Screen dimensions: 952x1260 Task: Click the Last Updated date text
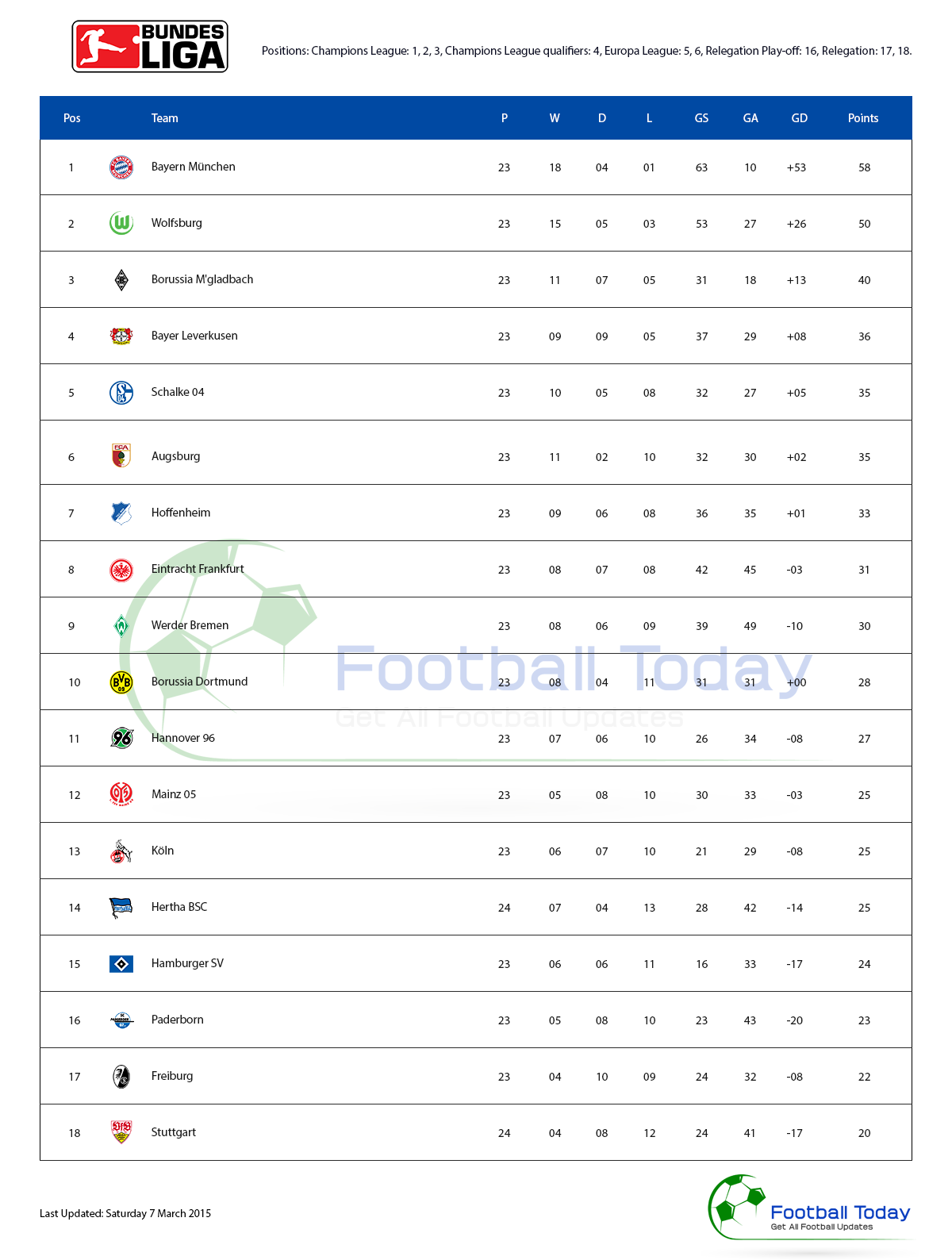125,1213
